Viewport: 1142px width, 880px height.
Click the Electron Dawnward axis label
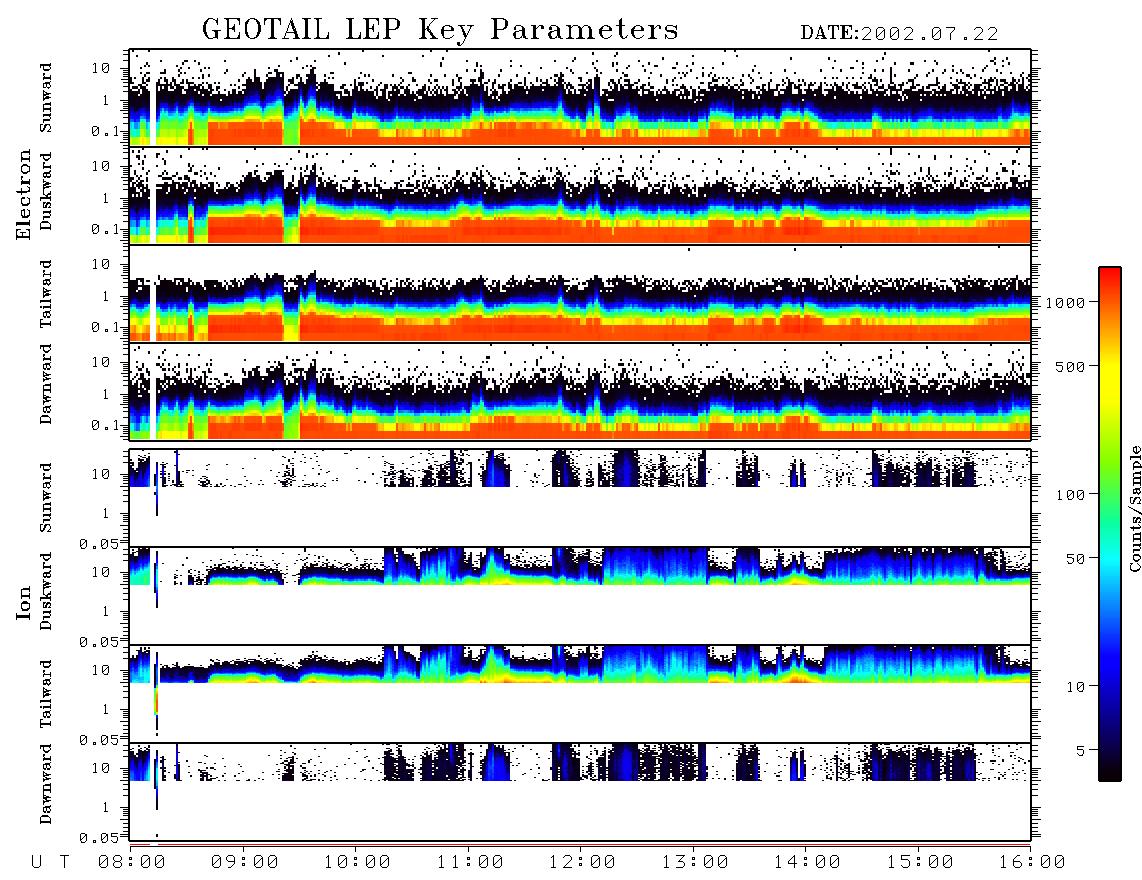pyautogui.click(x=46, y=384)
